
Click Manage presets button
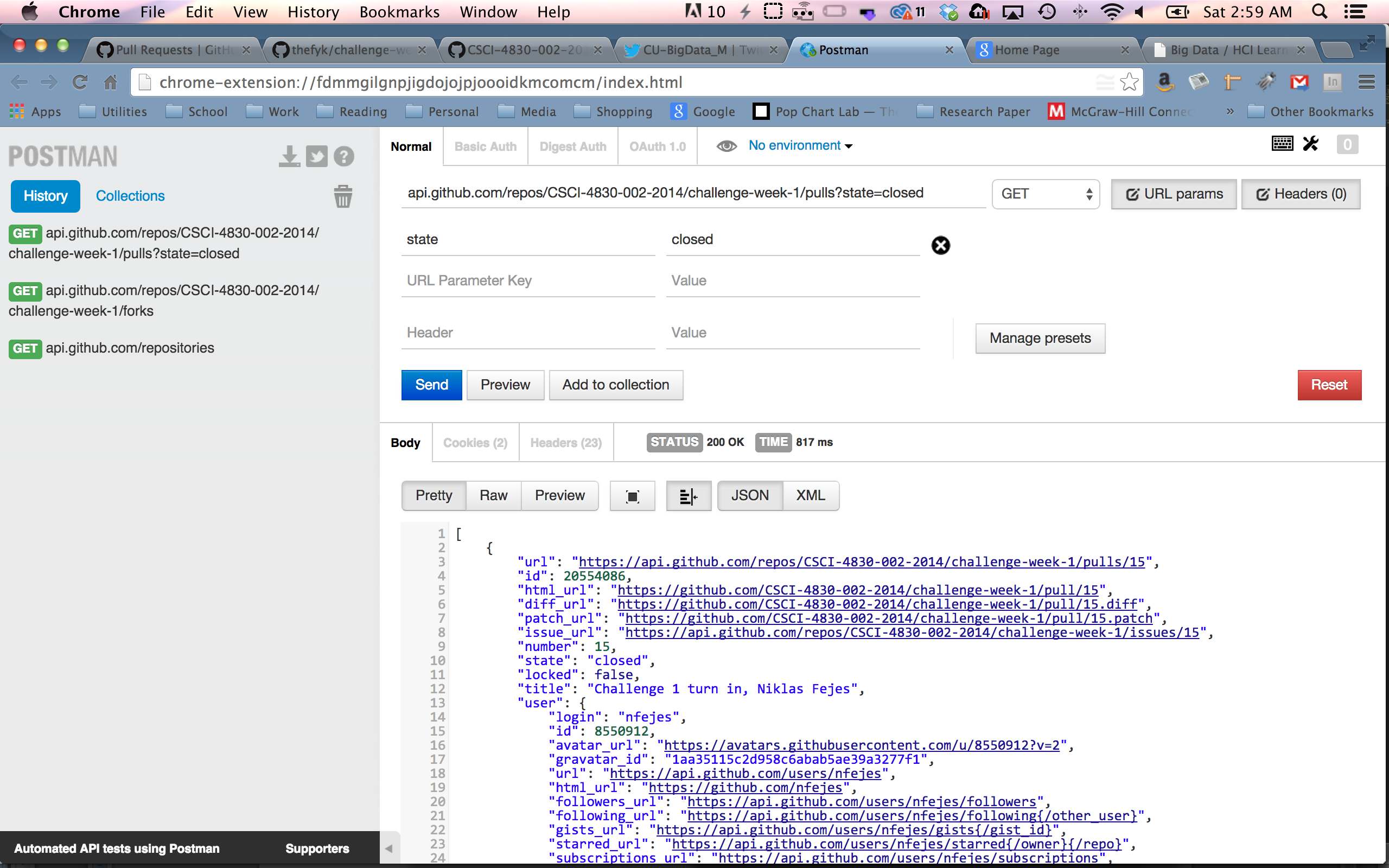pyautogui.click(x=1040, y=338)
